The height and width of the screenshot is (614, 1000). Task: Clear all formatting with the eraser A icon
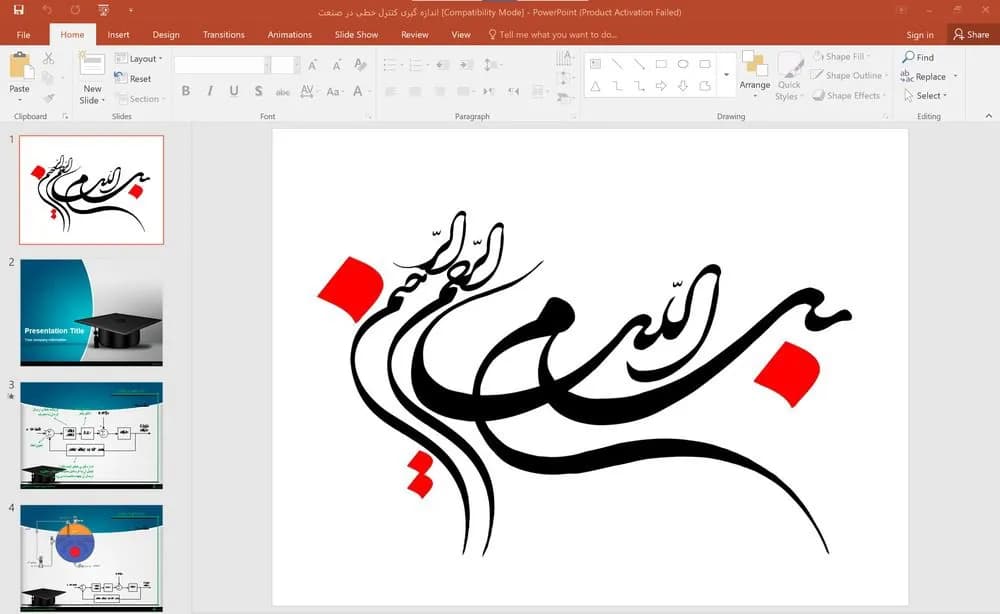tap(360, 64)
